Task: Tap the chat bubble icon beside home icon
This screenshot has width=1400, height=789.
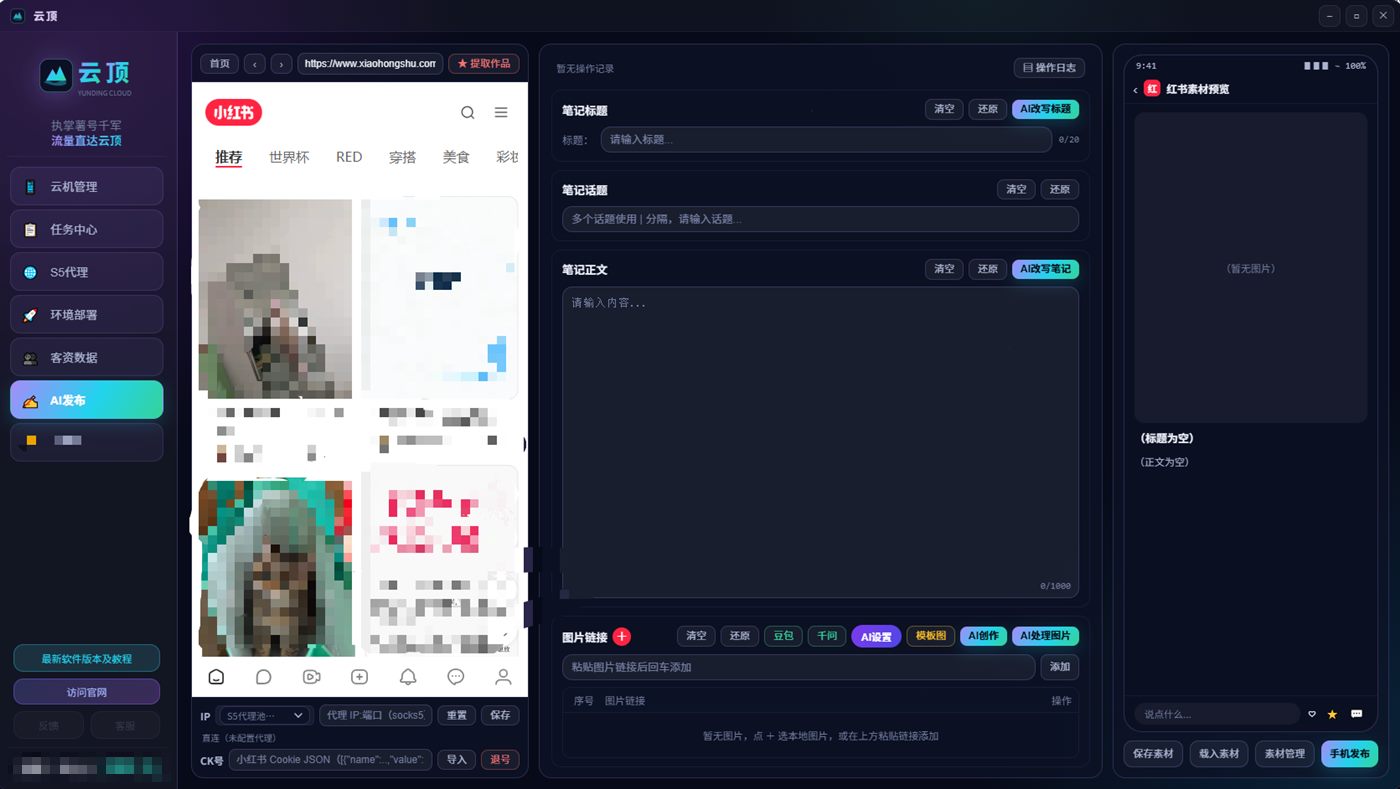Action: 264,677
